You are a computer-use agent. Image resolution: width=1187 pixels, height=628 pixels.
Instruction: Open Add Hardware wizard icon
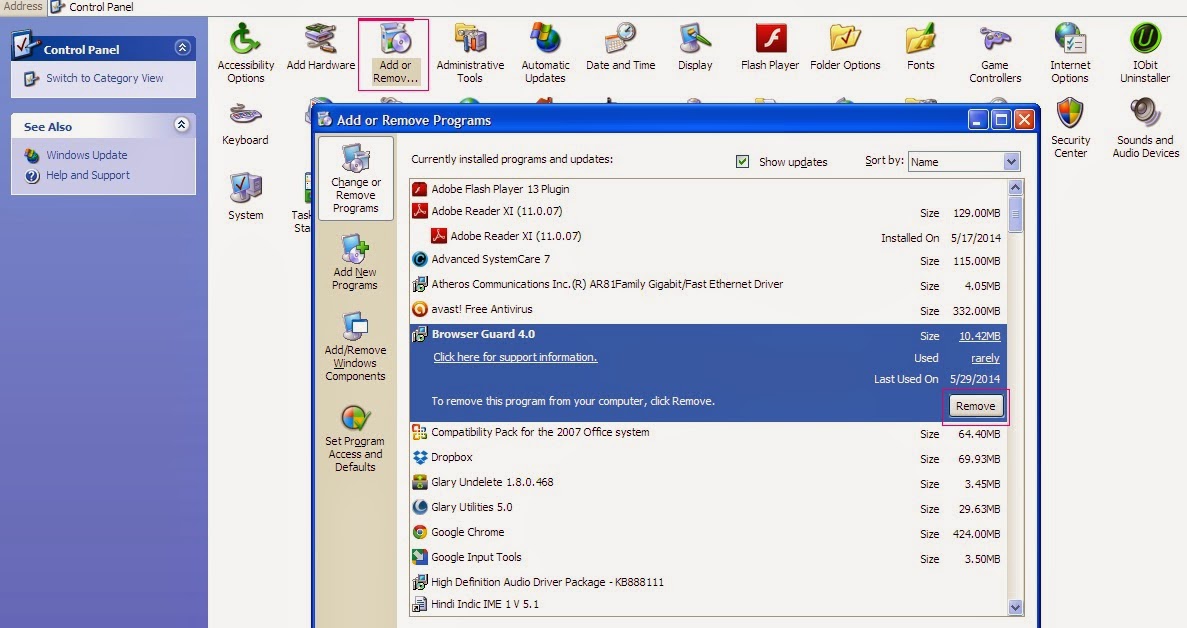[x=321, y=47]
